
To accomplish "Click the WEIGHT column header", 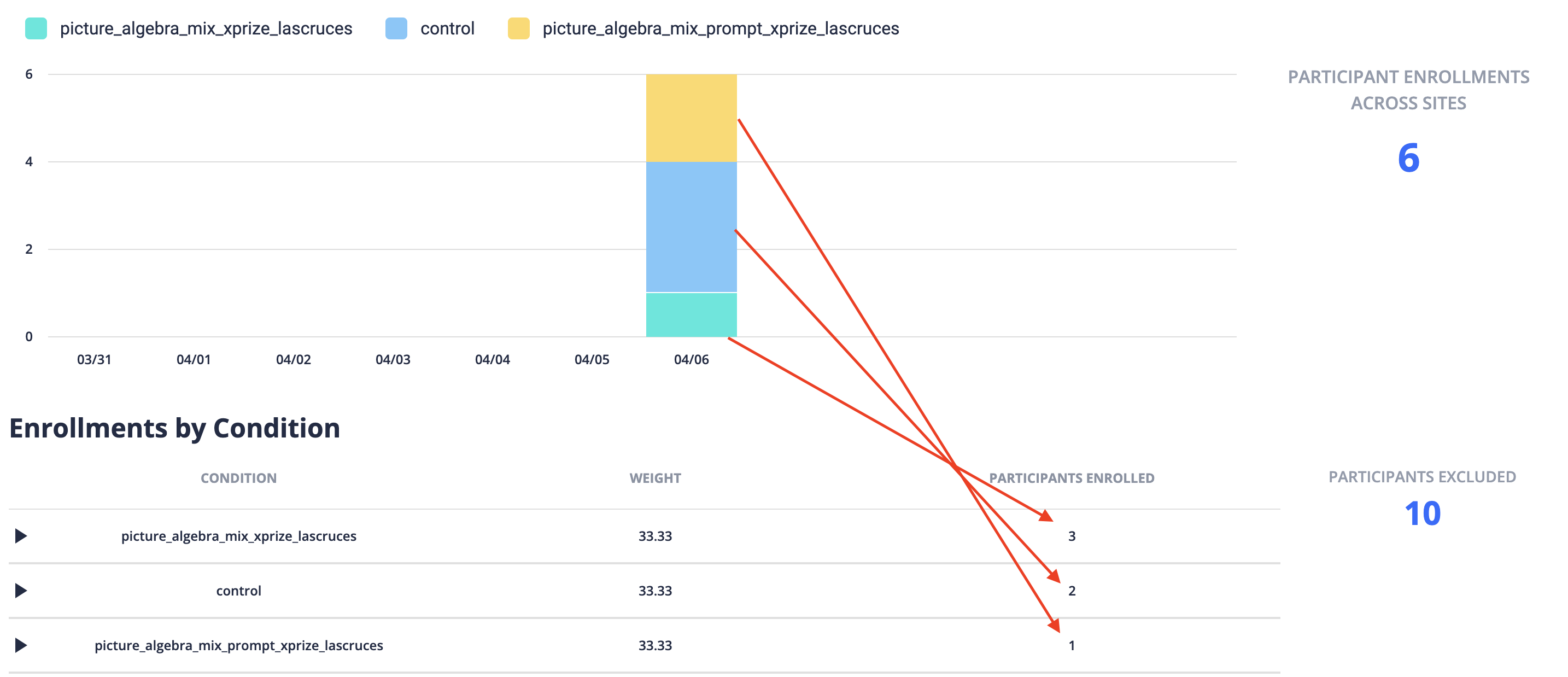I will [x=654, y=478].
